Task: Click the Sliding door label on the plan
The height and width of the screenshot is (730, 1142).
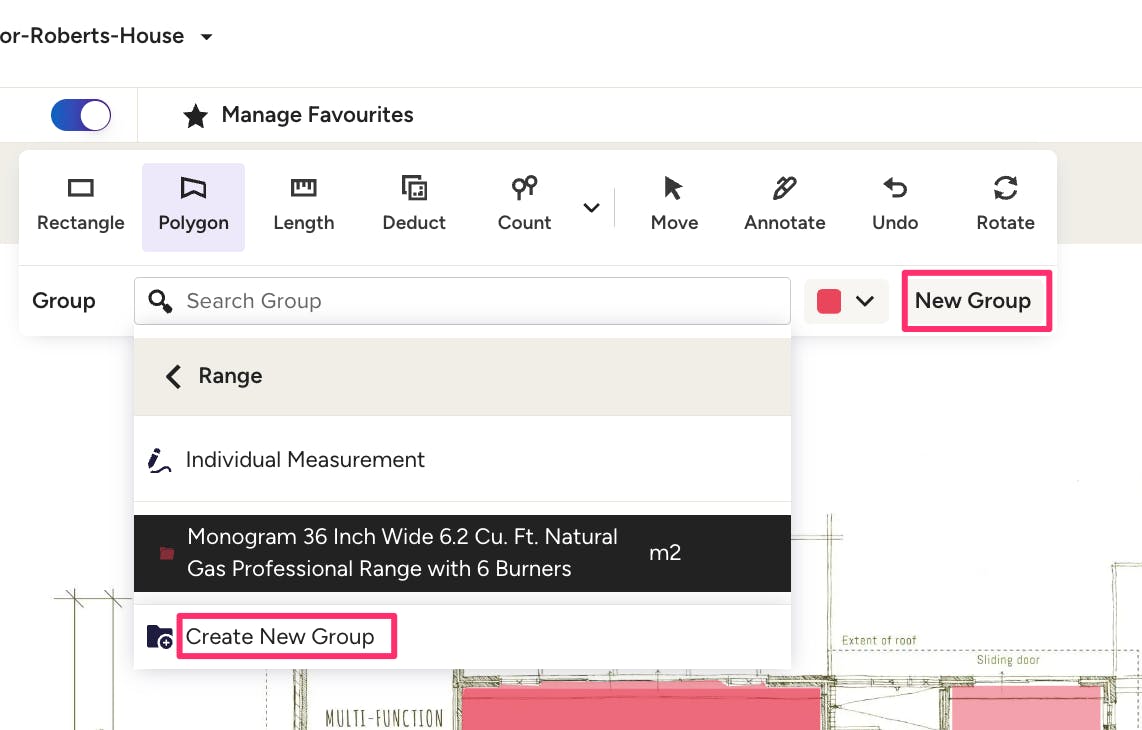Action: tap(1008, 660)
